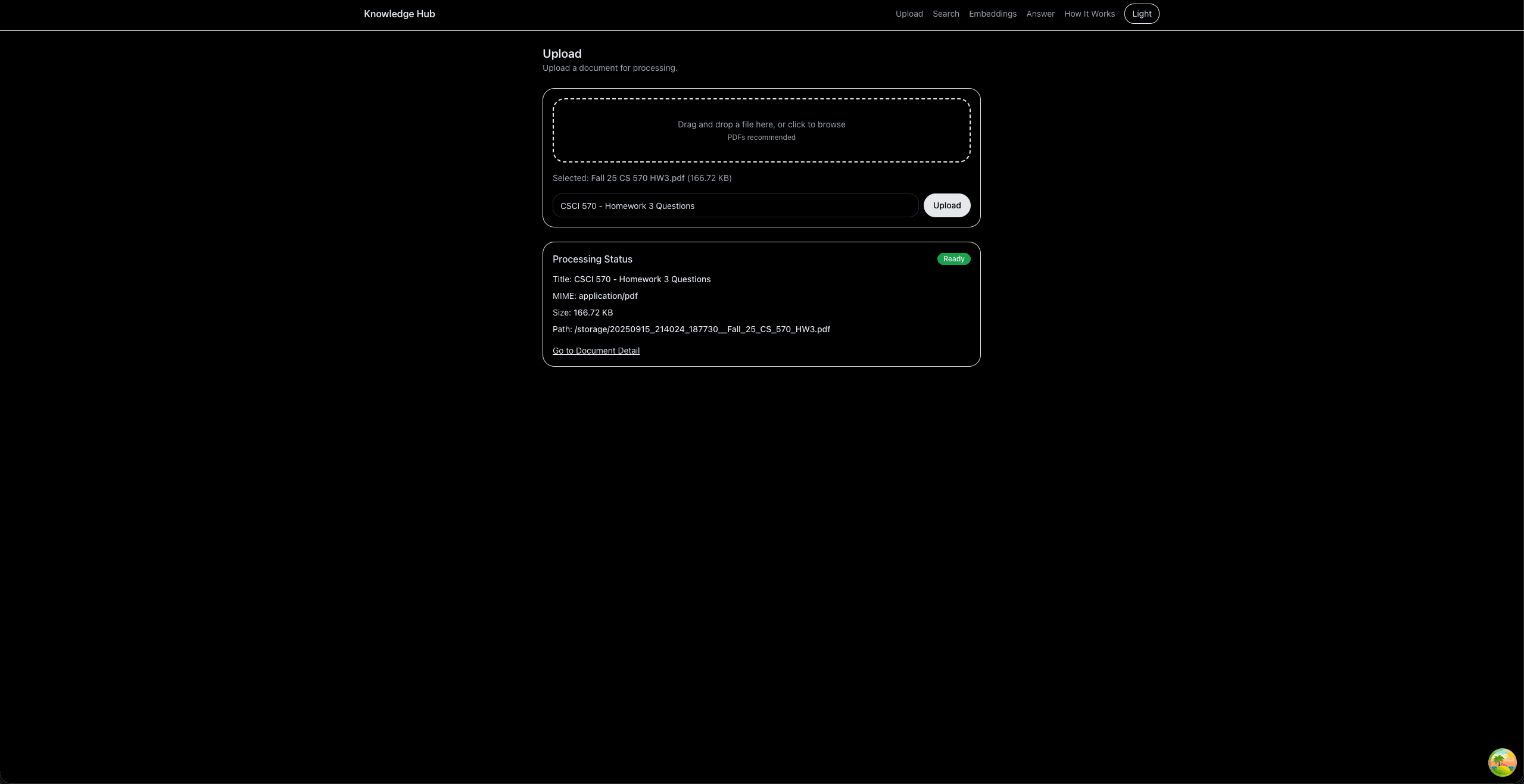
Task: Click the Size 166.72 KB value
Action: [593, 313]
